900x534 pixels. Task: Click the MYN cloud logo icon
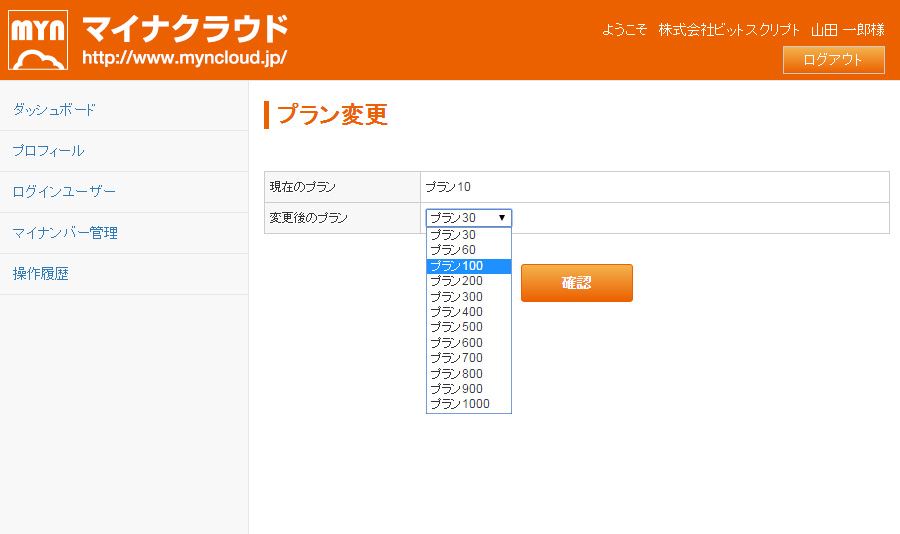[38, 40]
